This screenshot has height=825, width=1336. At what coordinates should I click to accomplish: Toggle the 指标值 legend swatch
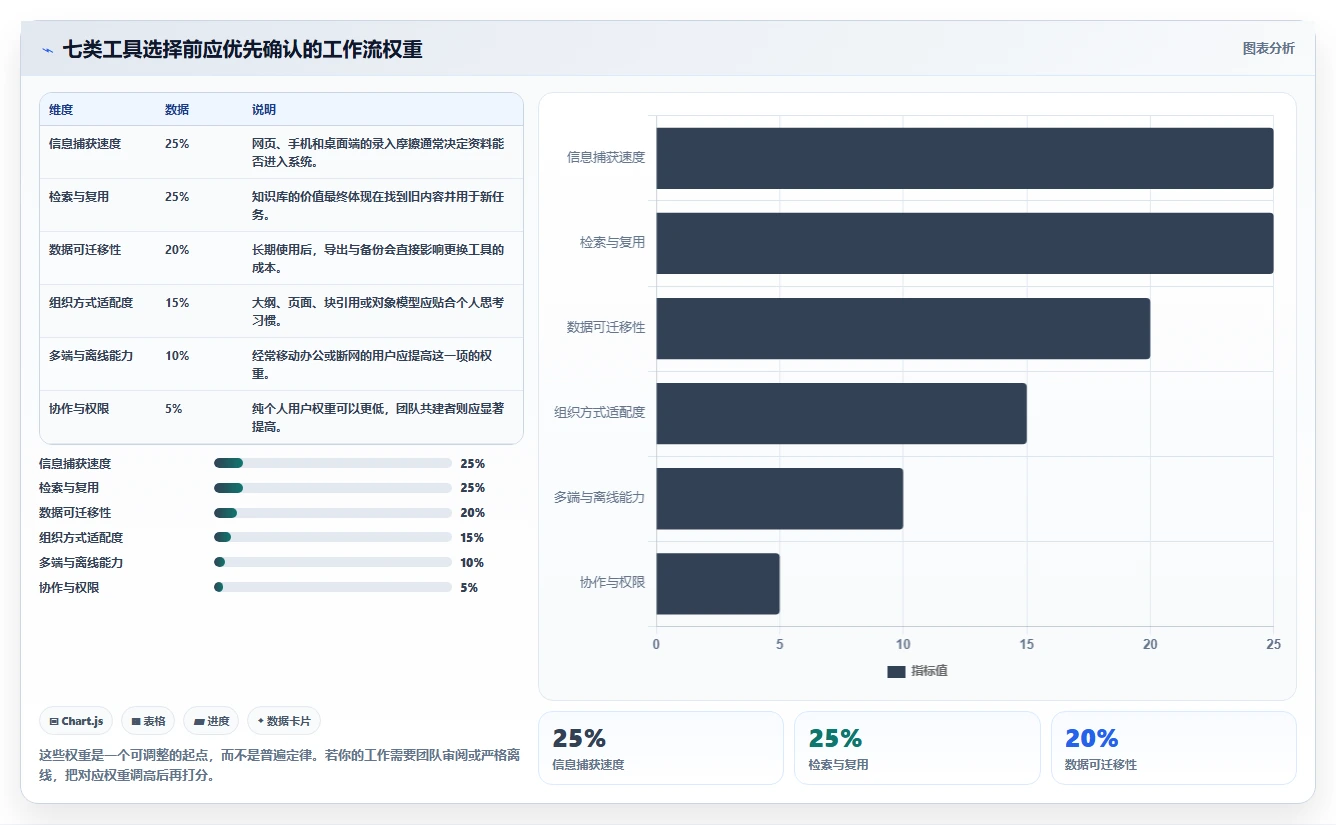coord(896,671)
